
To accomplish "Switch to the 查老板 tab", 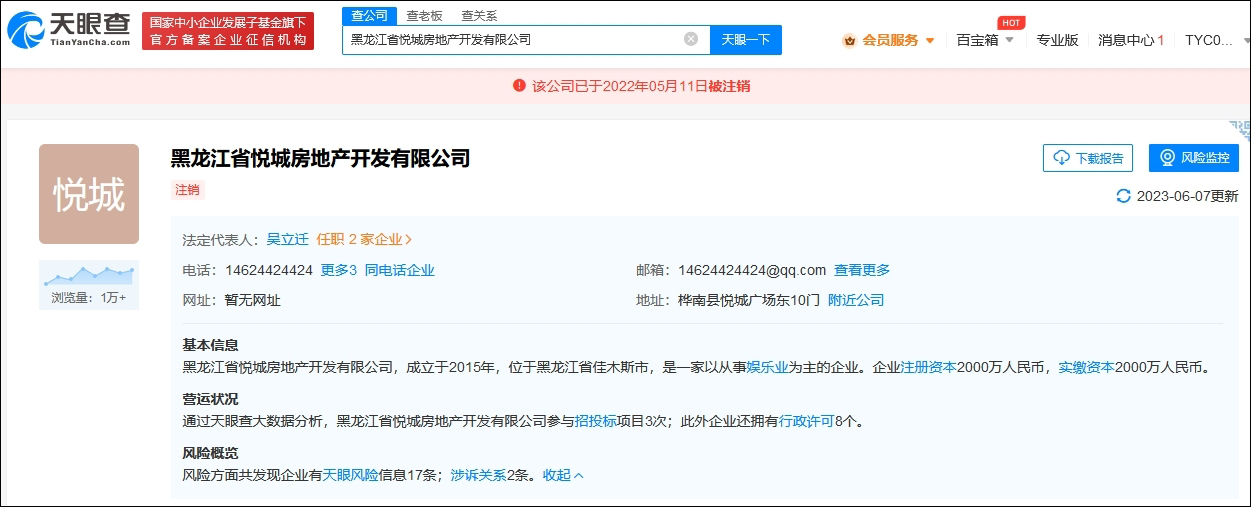I will (424, 16).
